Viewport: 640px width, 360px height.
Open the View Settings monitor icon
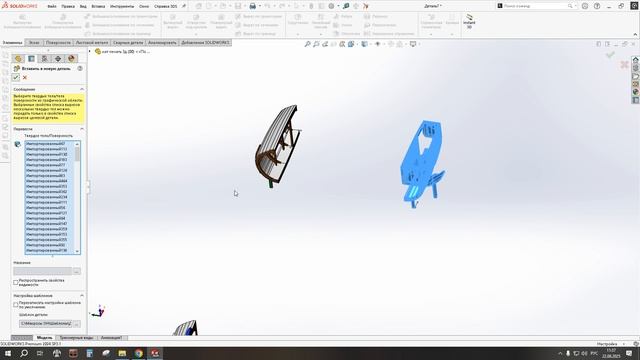(x=413, y=44)
